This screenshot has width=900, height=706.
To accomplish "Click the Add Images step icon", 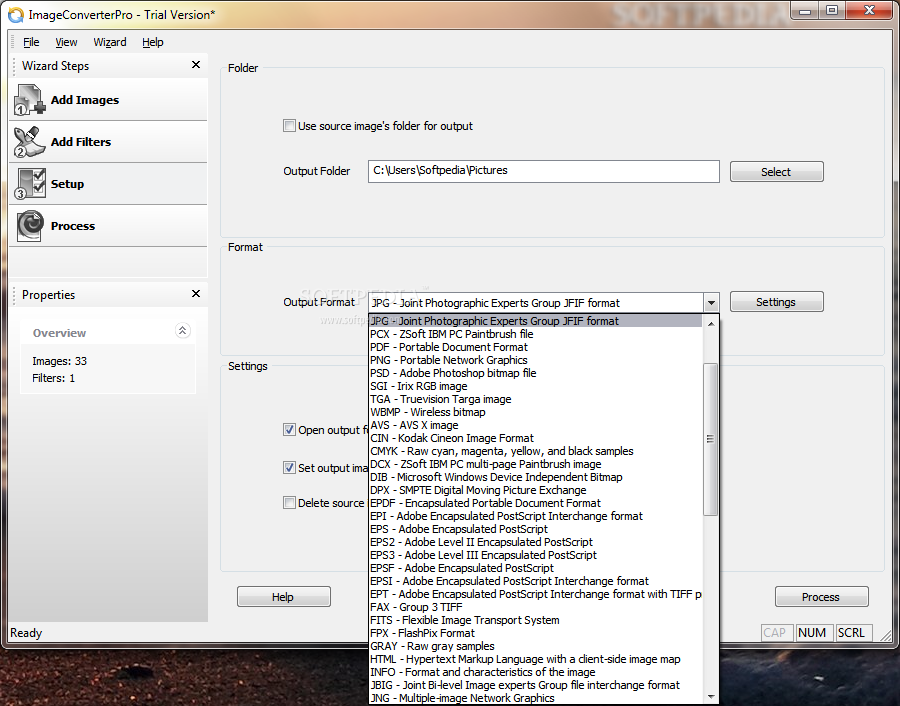I will (30, 100).
